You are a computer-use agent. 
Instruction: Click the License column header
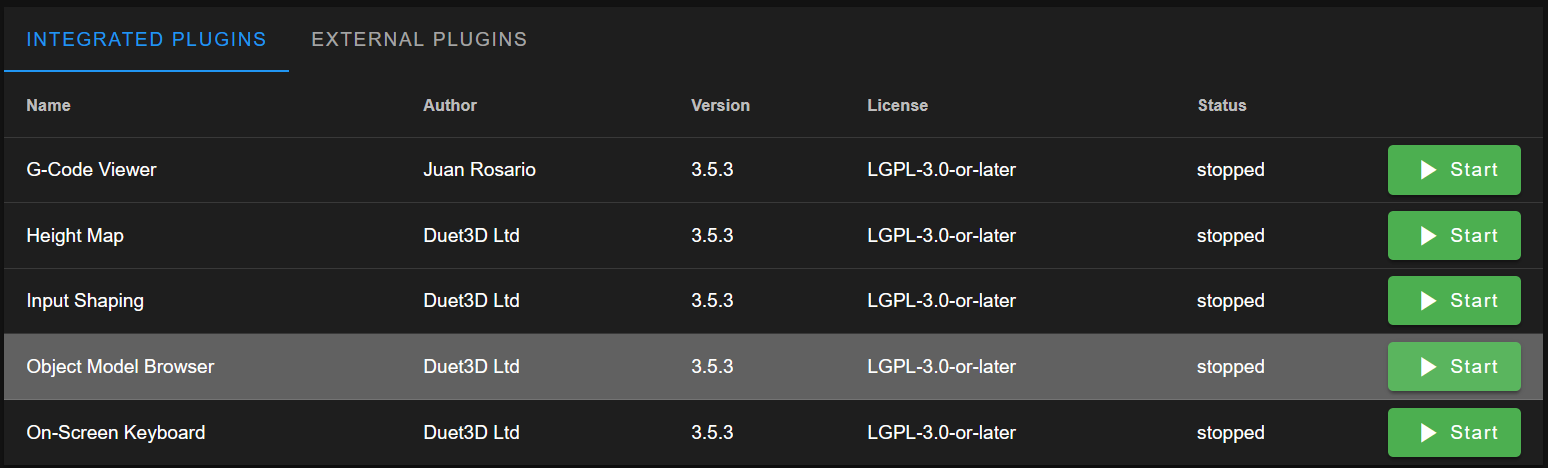tap(897, 105)
